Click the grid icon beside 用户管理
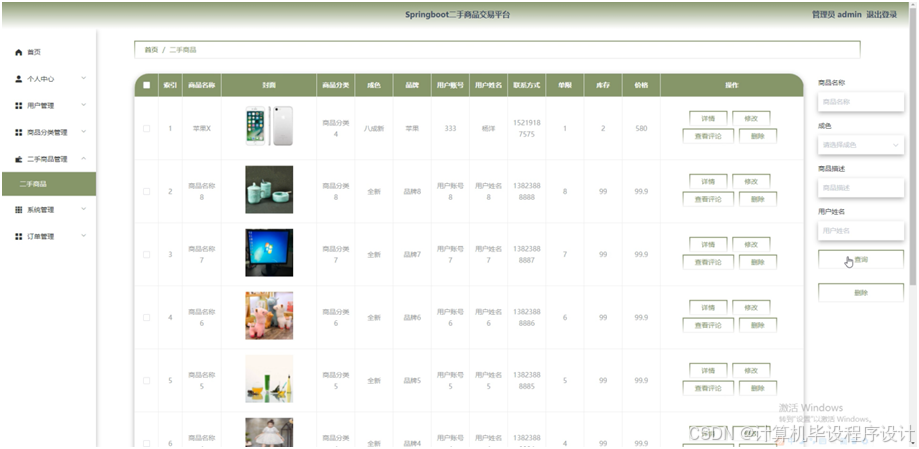Image resolution: width=919 pixels, height=449 pixels. pos(19,106)
